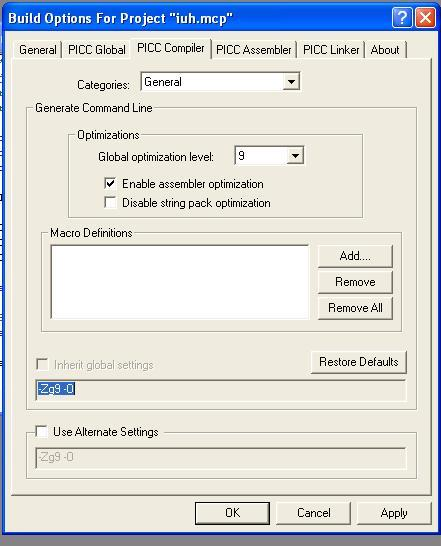Image resolution: width=441 pixels, height=546 pixels.
Task: Uncheck Enable assembler optimization
Action: 110,183
